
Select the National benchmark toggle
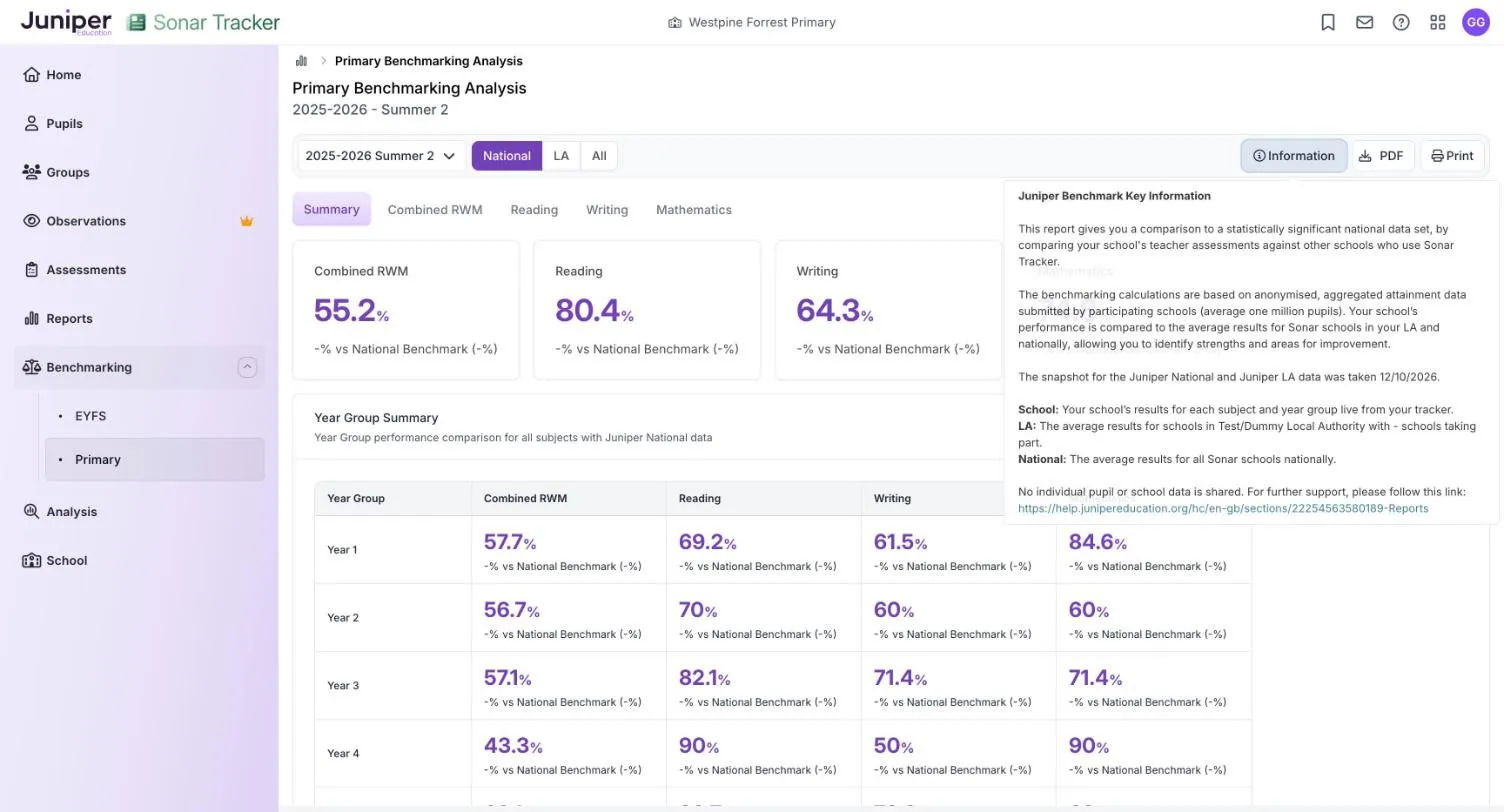point(507,156)
